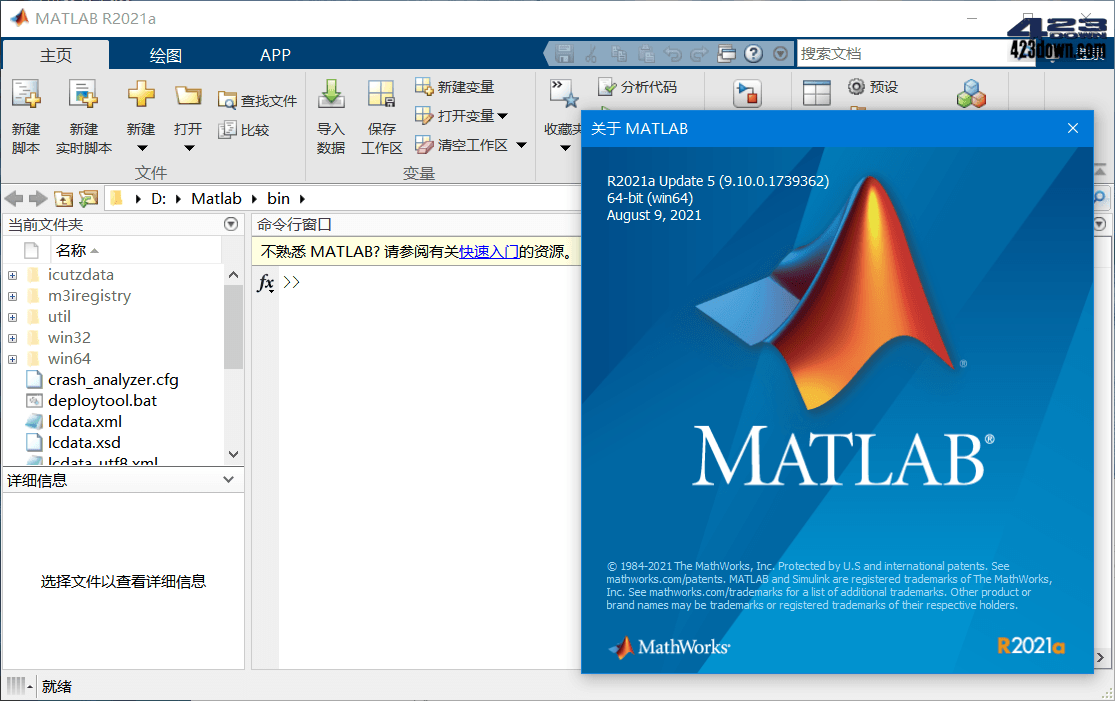Click the Getting Started (快速入门) link
Image resolution: width=1115 pixels, height=701 pixels.
click(489, 252)
